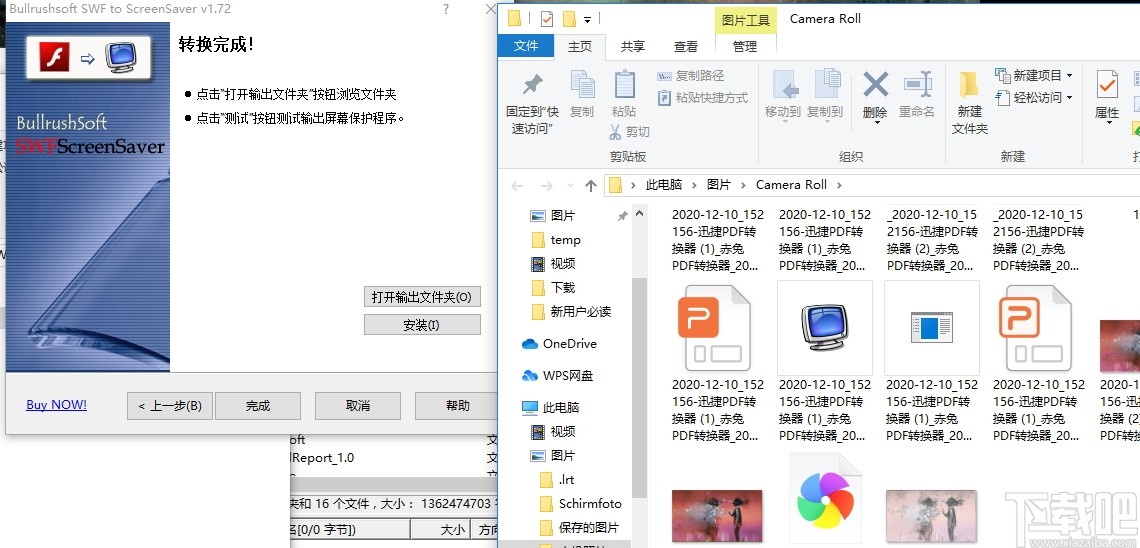The height and width of the screenshot is (548, 1140).
Task: Select 保存的图片 folder in navigation pane
Action: pyautogui.click(x=589, y=528)
